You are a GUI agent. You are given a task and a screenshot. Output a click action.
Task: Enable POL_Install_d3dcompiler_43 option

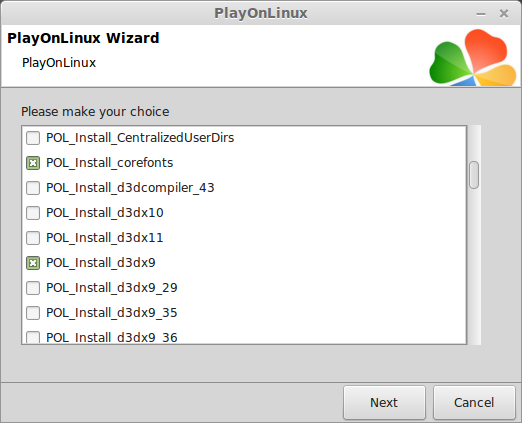pos(33,188)
